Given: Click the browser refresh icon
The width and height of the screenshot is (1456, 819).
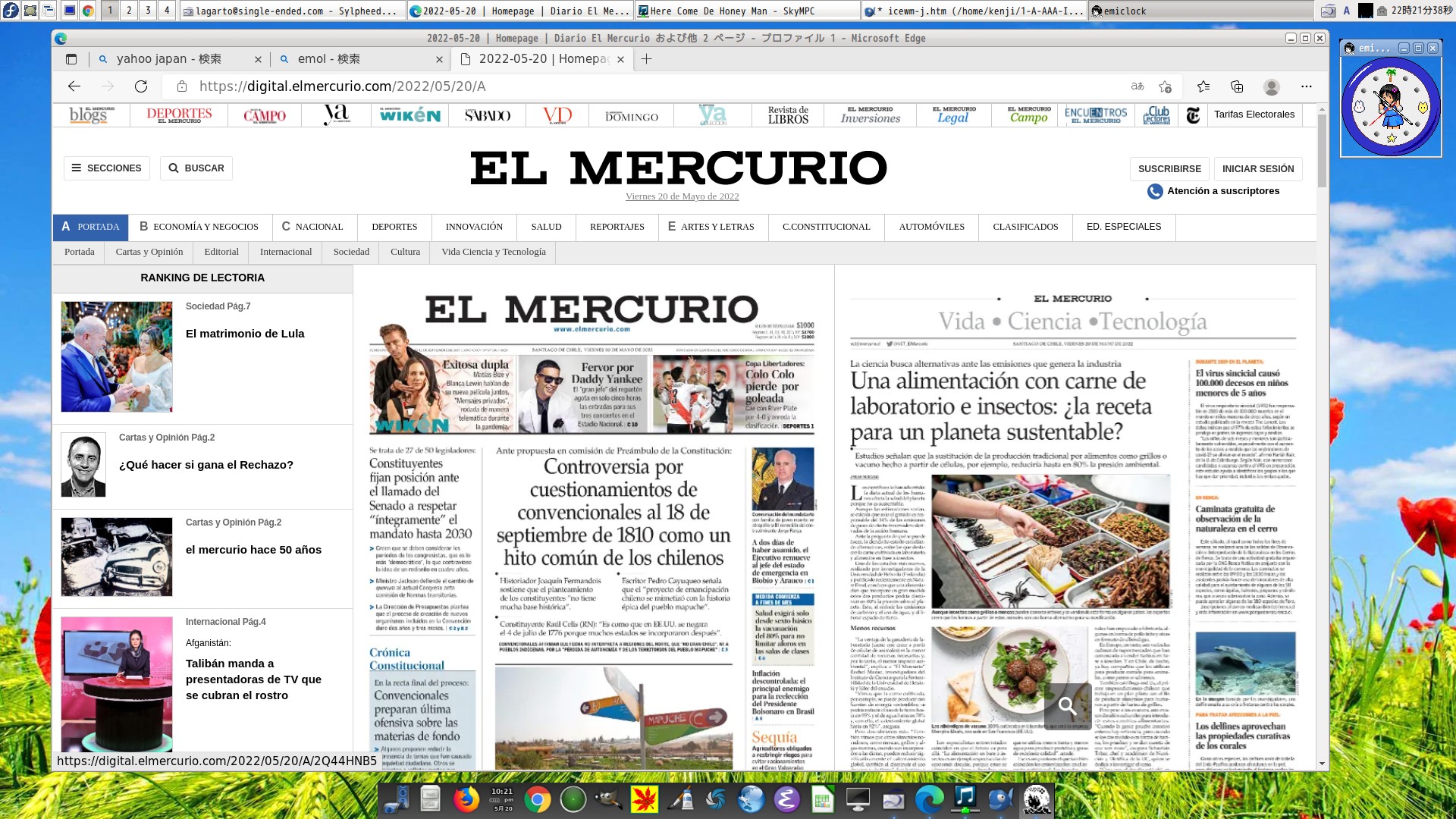Looking at the screenshot, I should [x=141, y=86].
